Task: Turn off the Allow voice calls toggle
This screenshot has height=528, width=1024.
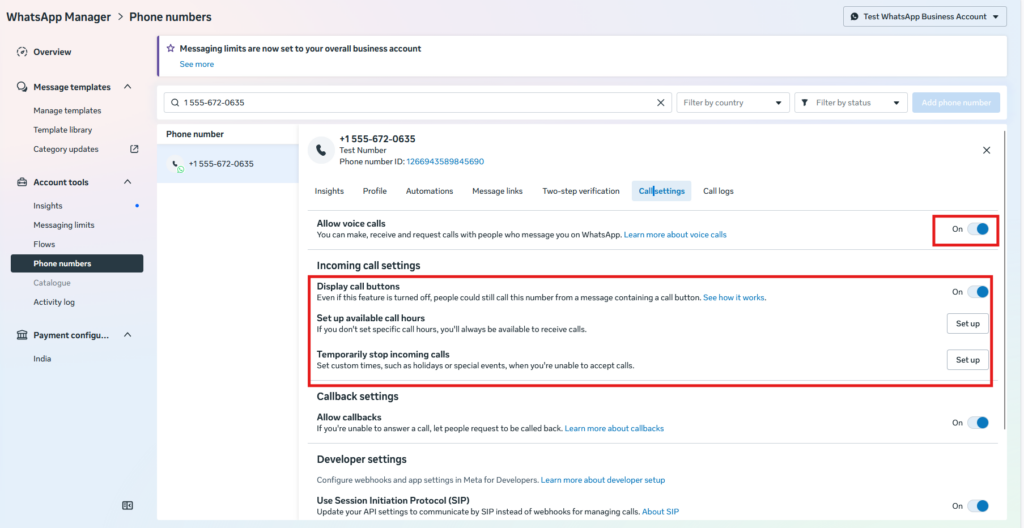Action: click(x=978, y=229)
